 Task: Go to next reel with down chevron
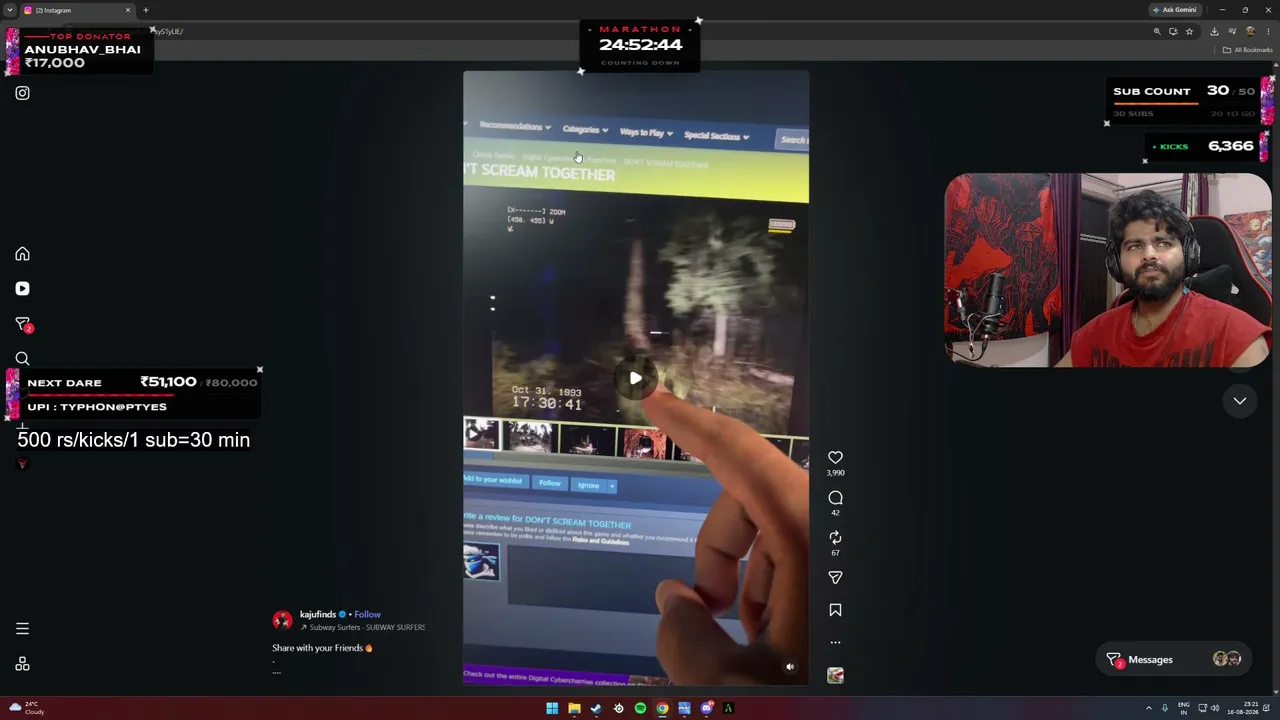1239,401
